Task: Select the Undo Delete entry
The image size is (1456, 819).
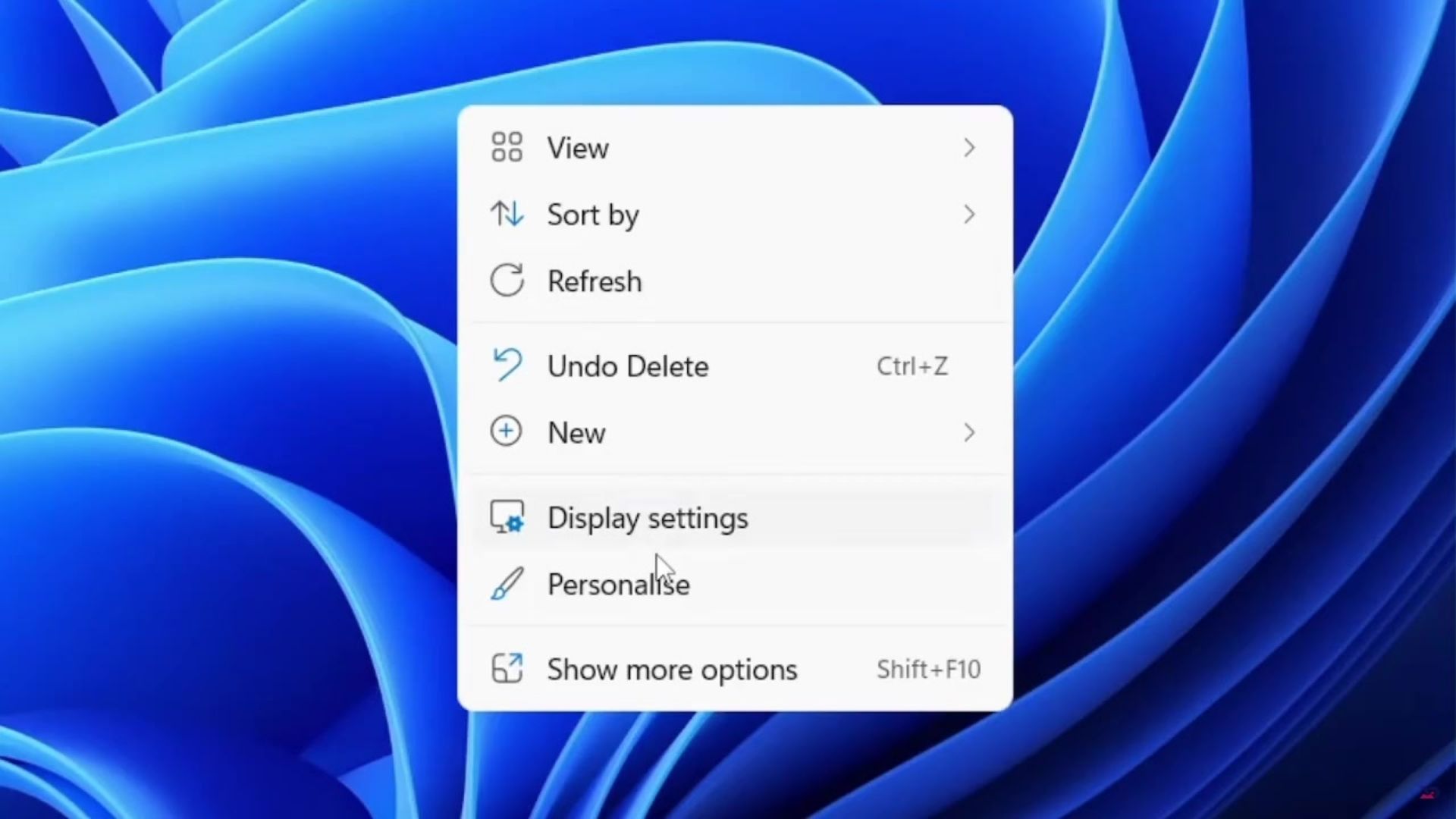Action: coord(735,366)
